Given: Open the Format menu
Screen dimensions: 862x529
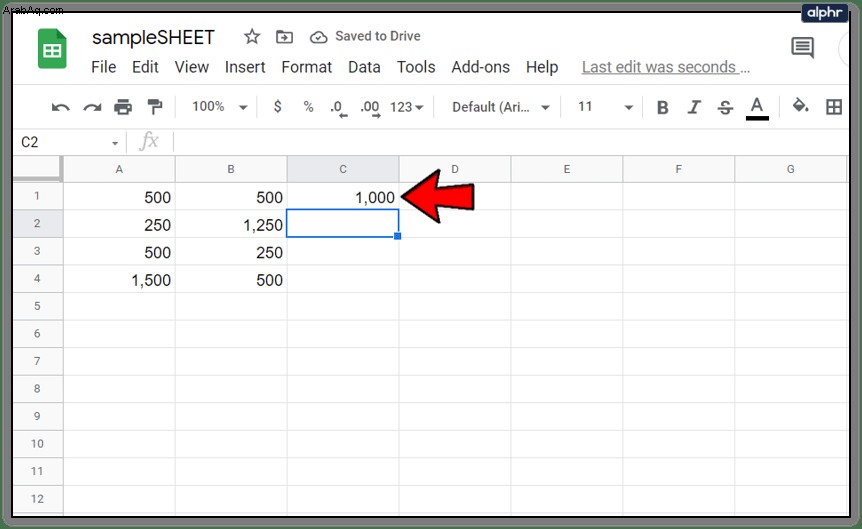Looking at the screenshot, I should (x=307, y=67).
